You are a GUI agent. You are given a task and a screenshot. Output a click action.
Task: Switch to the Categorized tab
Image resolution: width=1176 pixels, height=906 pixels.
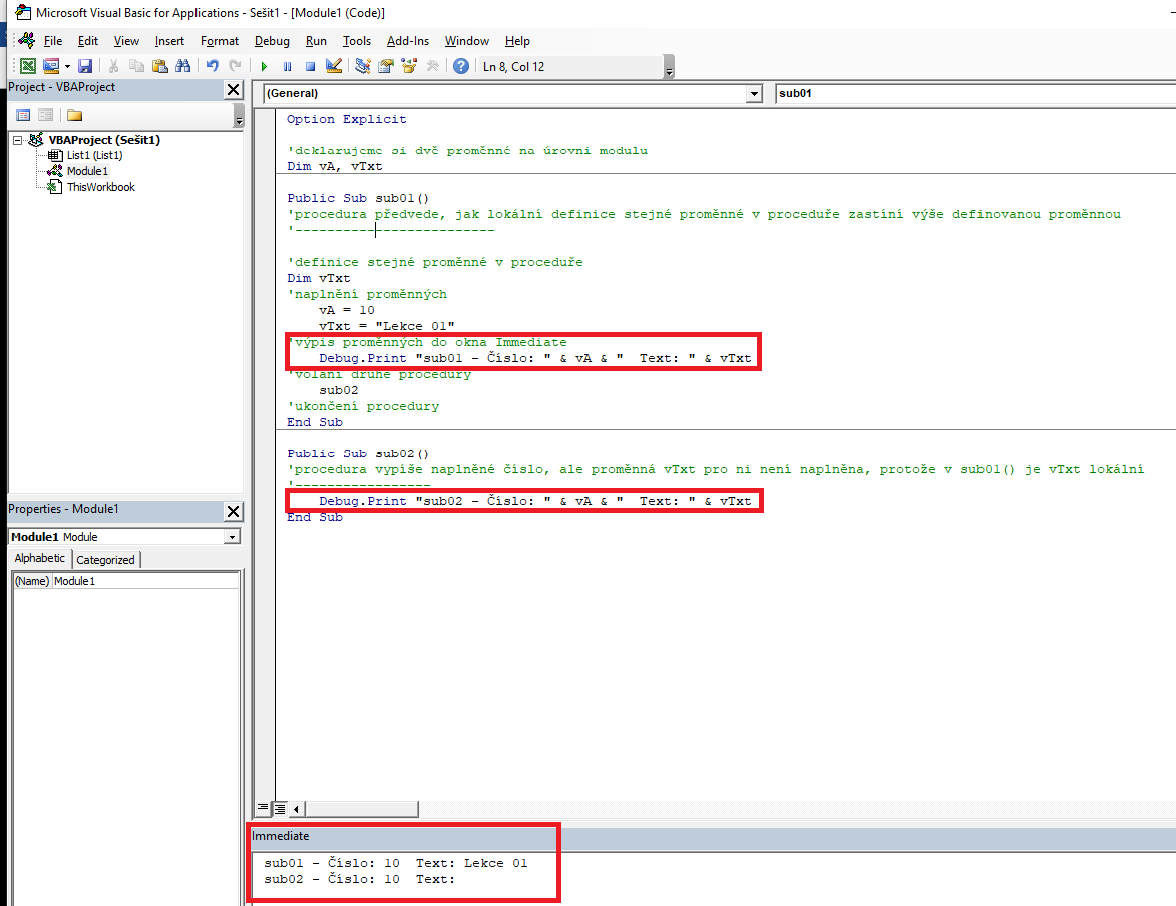pos(105,560)
